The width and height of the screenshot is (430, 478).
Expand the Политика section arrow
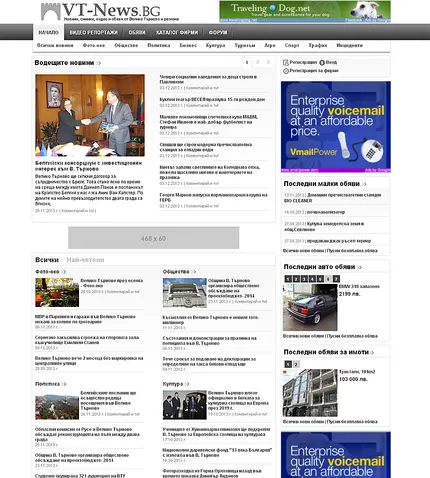[x=64, y=384]
